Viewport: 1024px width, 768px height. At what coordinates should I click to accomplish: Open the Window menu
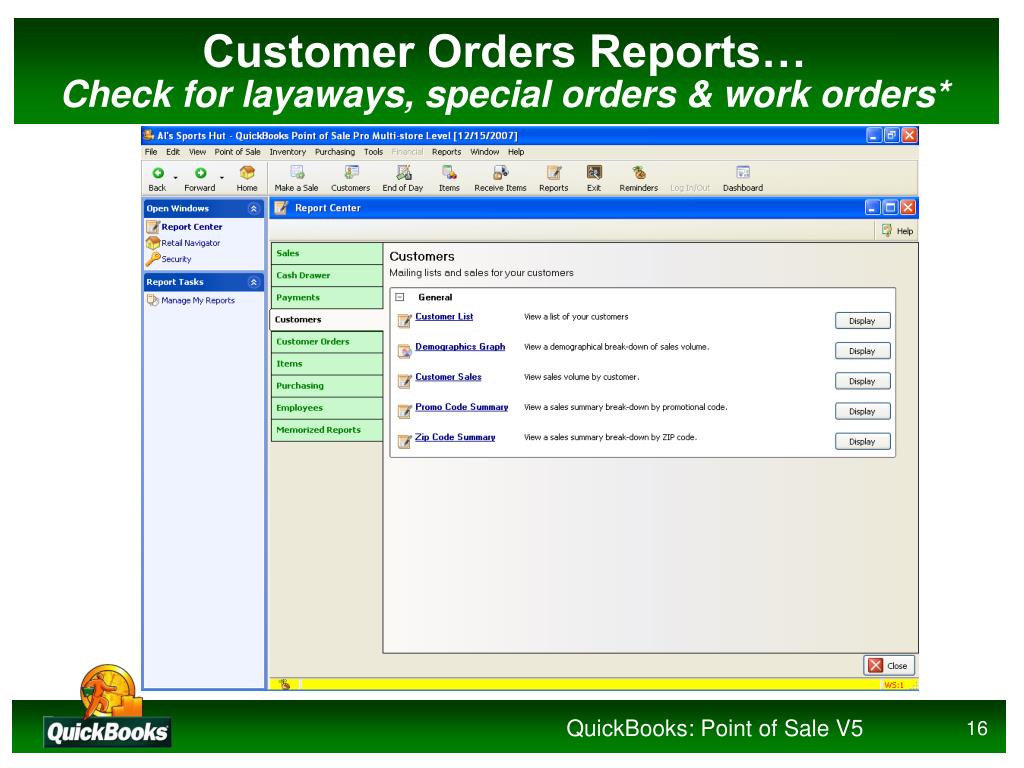click(x=485, y=152)
